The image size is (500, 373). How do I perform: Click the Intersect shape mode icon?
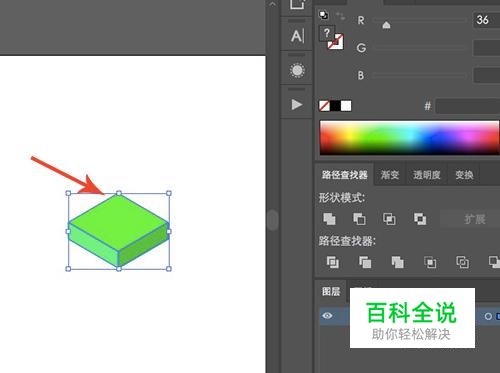(x=389, y=219)
